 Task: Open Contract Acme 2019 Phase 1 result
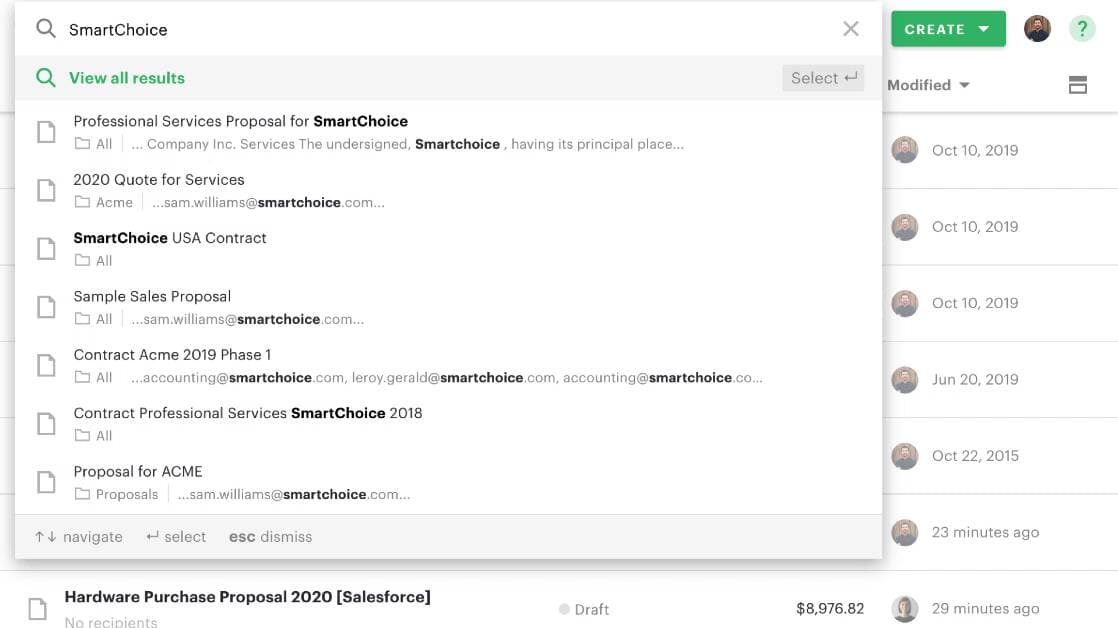click(448, 366)
